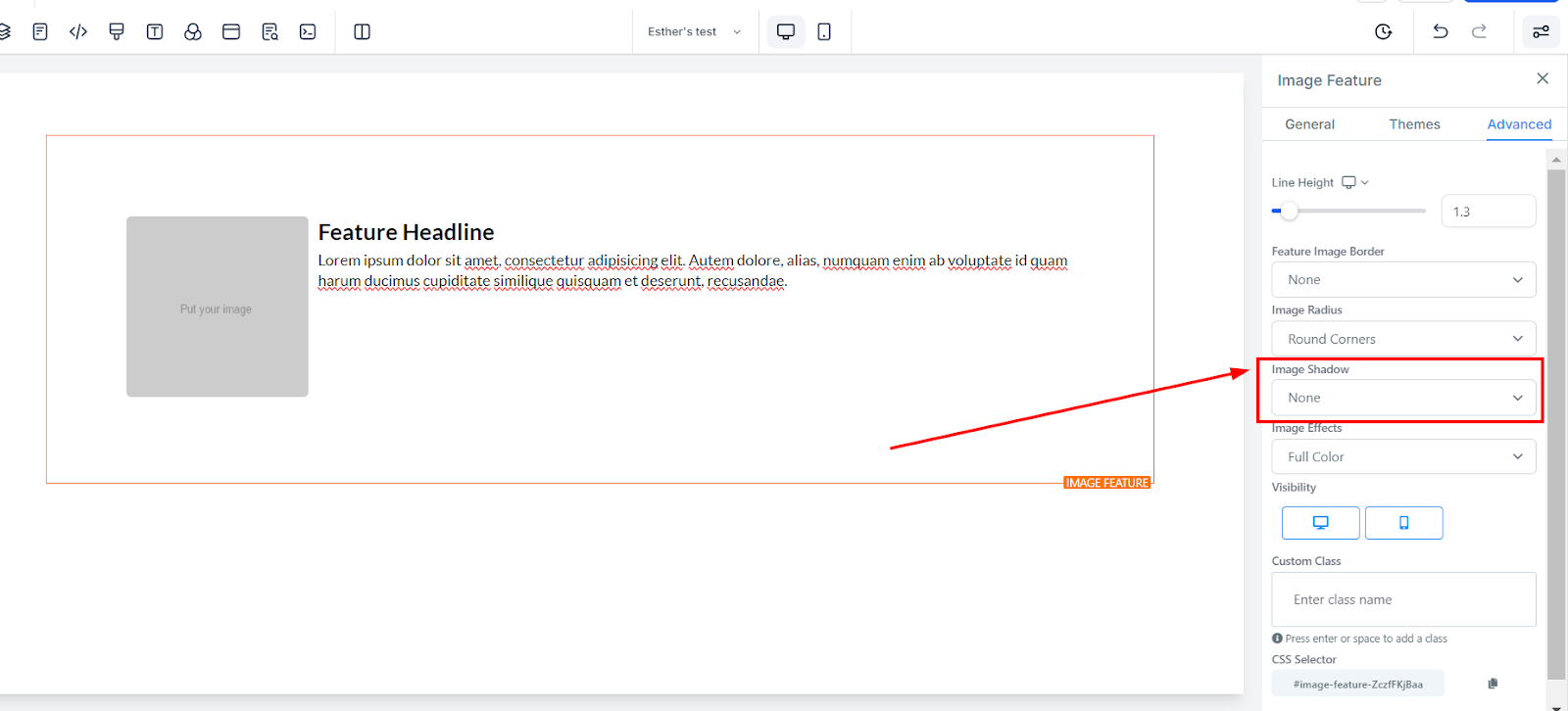Toggle desktop visibility button
The height and width of the screenshot is (711, 1568).
coord(1320,523)
